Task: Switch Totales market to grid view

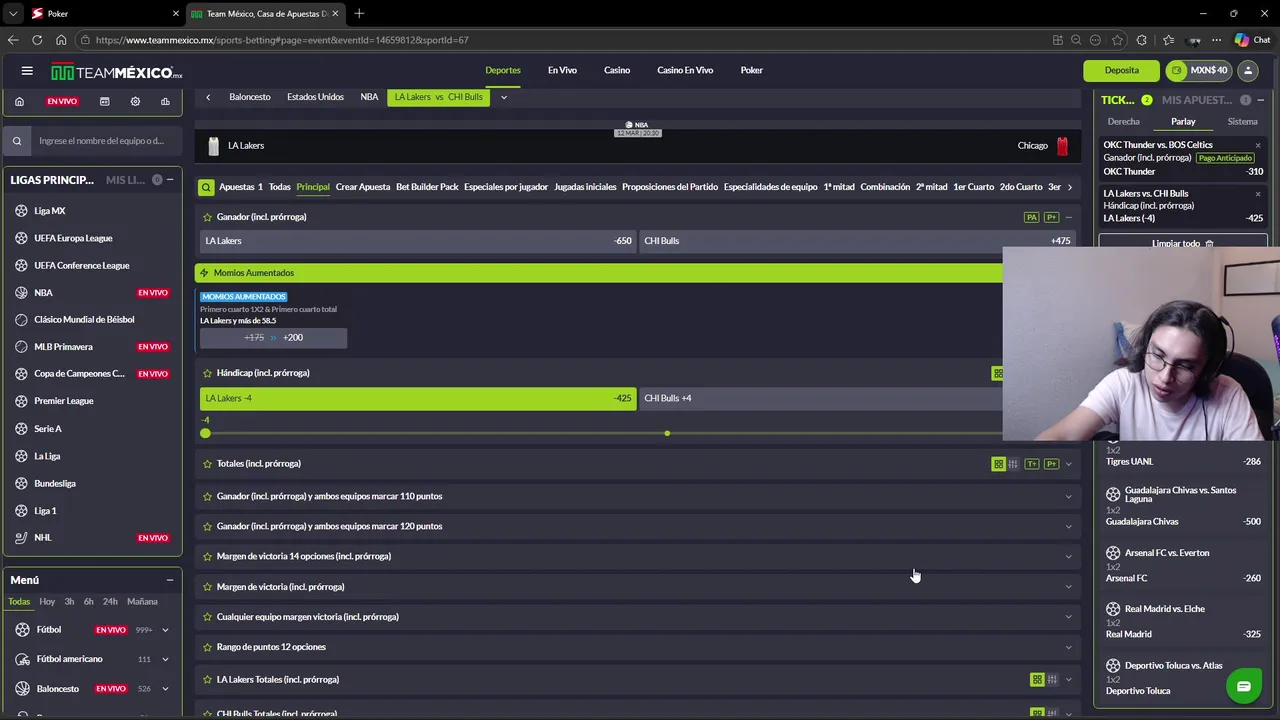Action: (998, 464)
